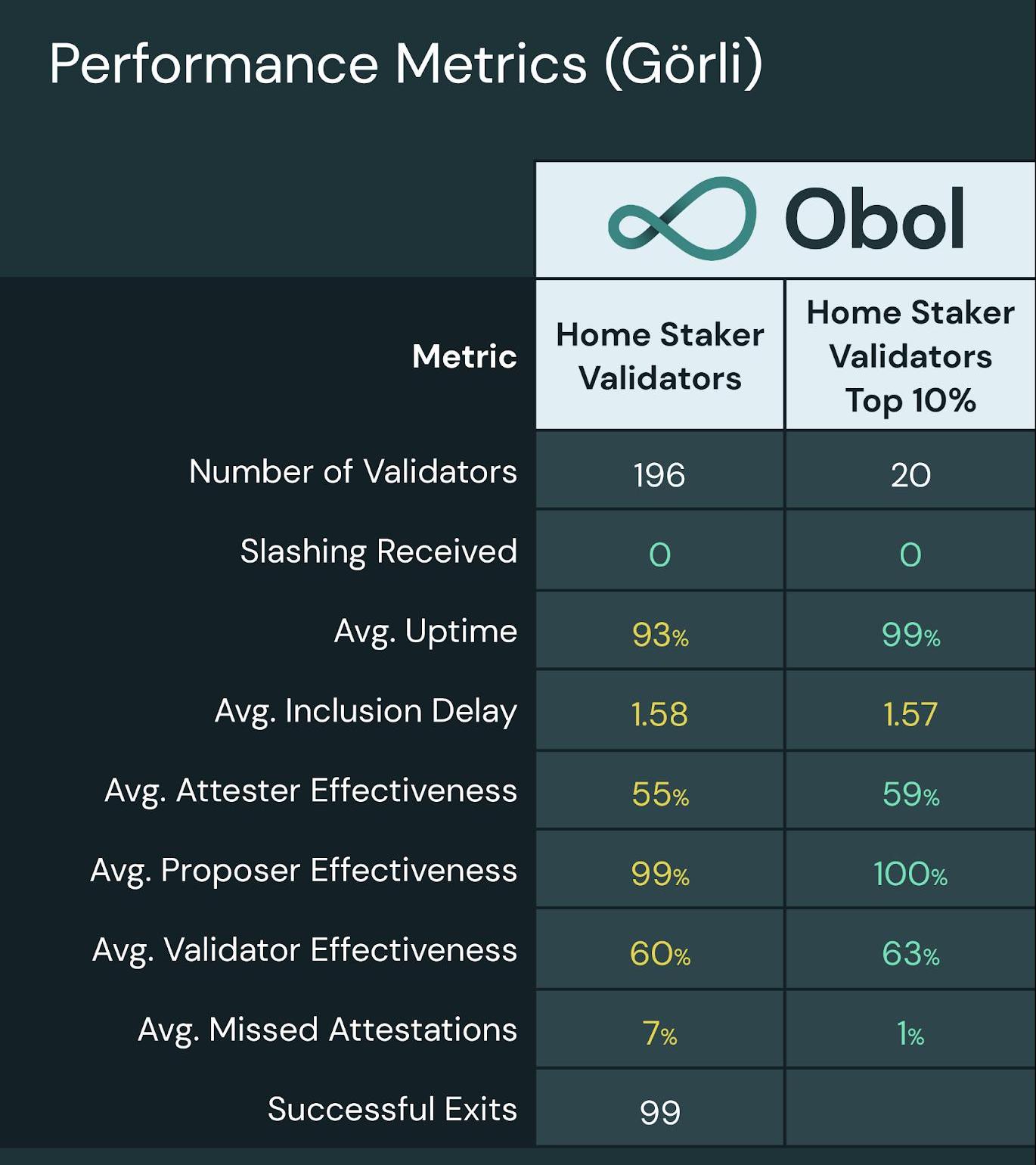The height and width of the screenshot is (1165, 1036).
Task: Click the Metric column header
Action: pos(464,356)
